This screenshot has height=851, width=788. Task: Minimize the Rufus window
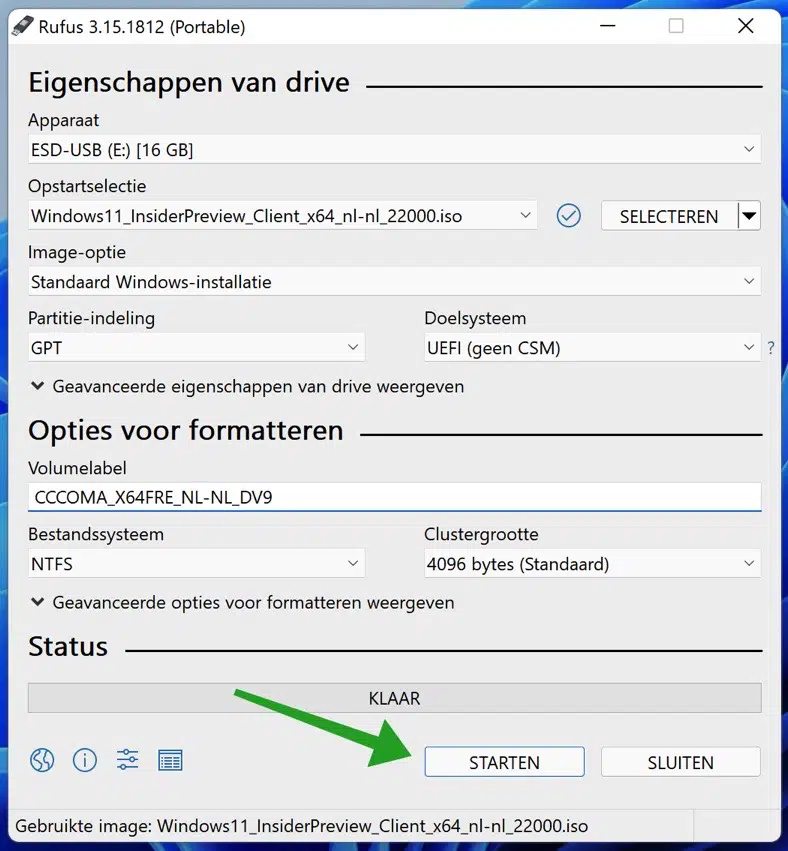(607, 26)
